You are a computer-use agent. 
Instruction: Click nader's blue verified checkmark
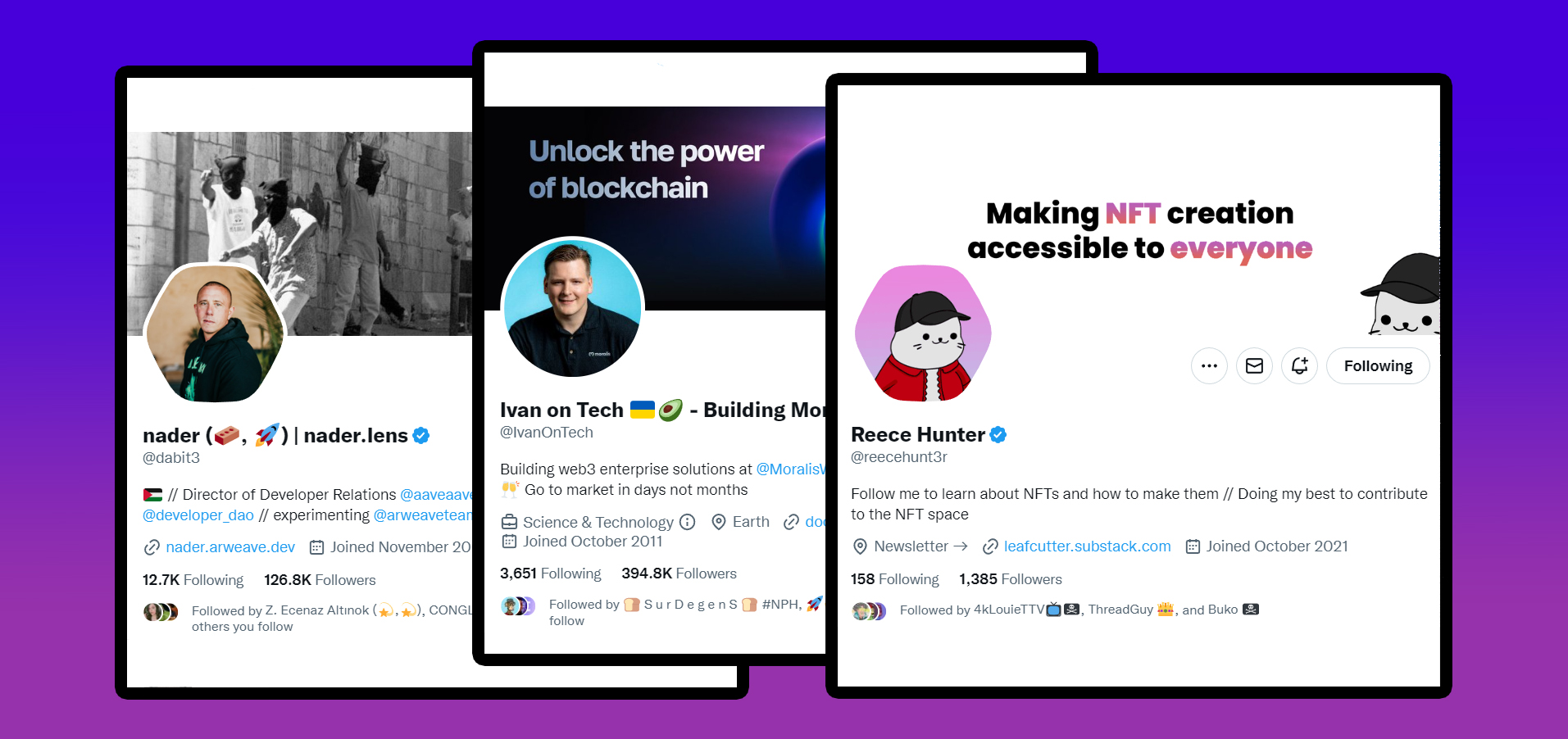click(x=421, y=436)
